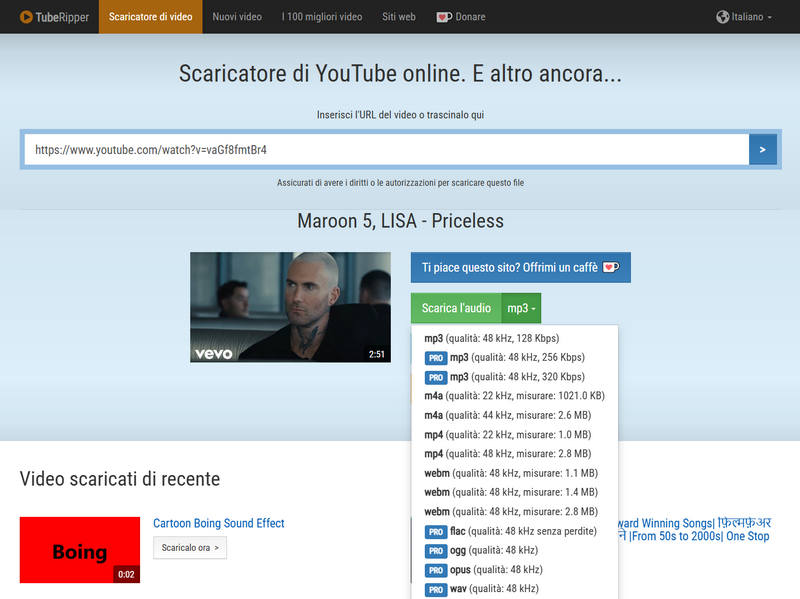Click the PRO badge beside ogg
The width and height of the screenshot is (800, 599).
click(x=436, y=551)
